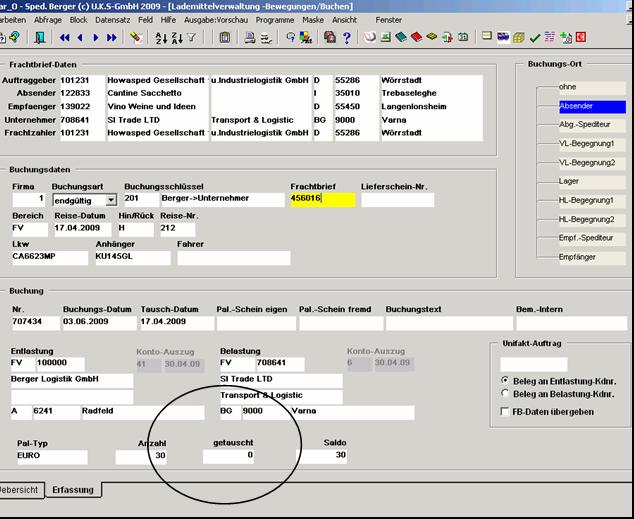Click the Unifakt-Auftrag input field
This screenshot has height=519, width=634.
534,364
